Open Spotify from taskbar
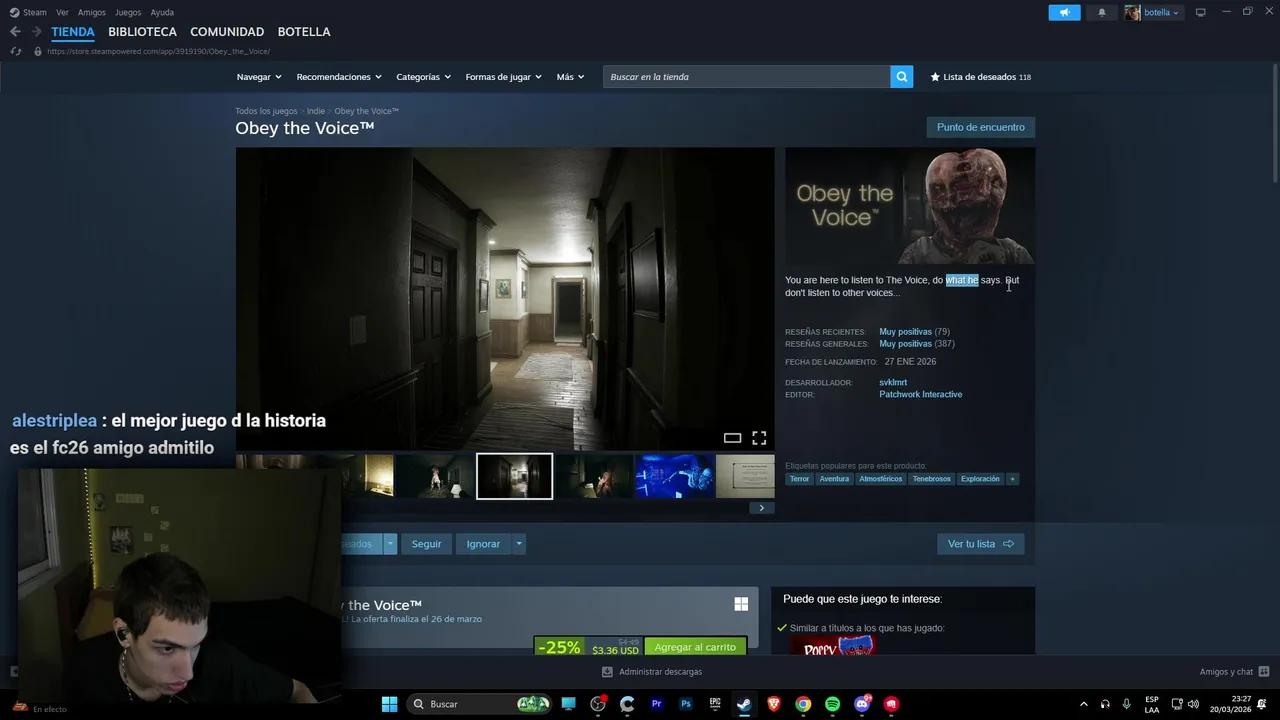Screen dimensions: 1280x720 832,704
